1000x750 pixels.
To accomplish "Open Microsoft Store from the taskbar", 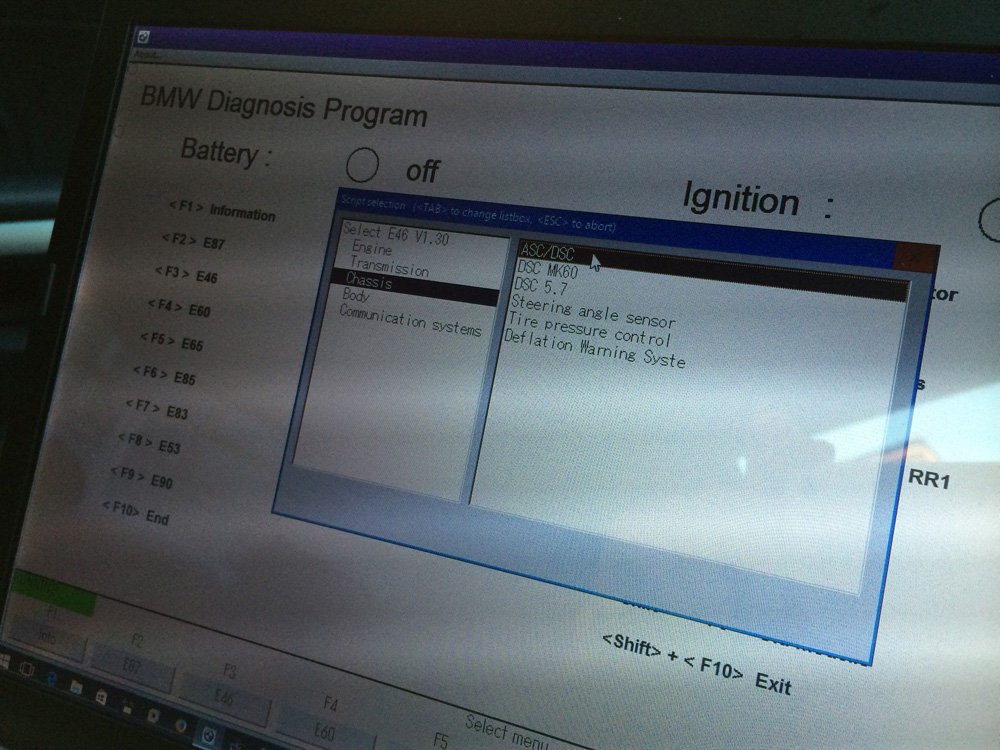I will [101, 697].
